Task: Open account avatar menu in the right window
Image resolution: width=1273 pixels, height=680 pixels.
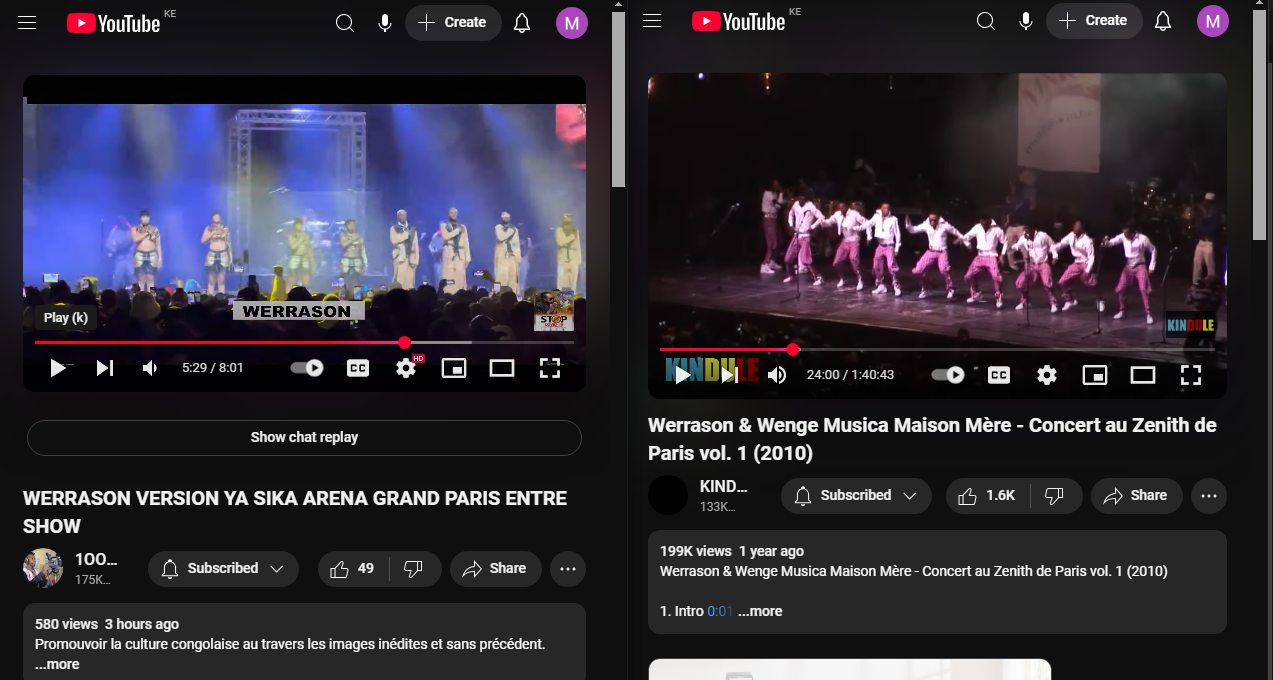Action: [1213, 20]
